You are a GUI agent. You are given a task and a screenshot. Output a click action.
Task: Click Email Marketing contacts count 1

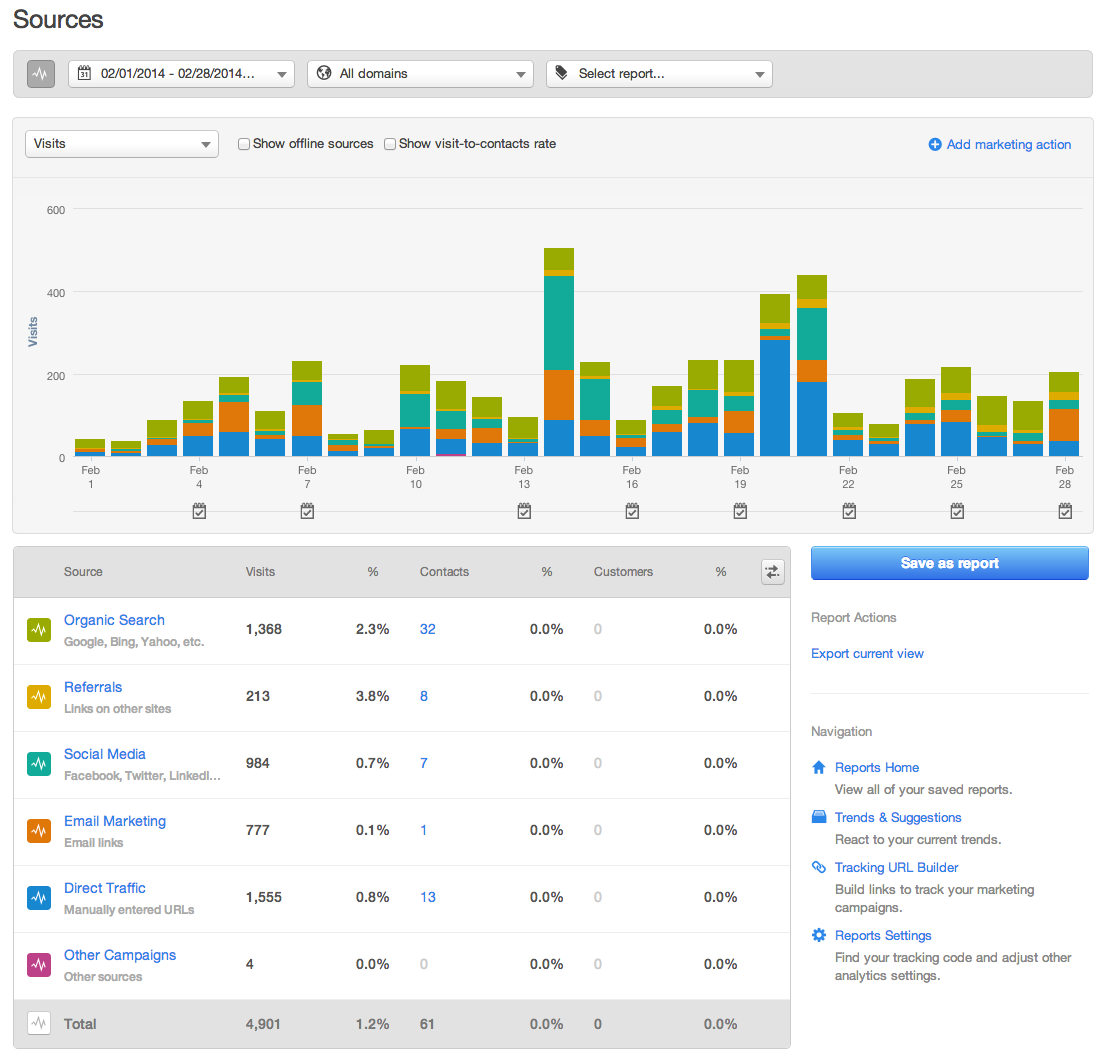click(x=423, y=830)
